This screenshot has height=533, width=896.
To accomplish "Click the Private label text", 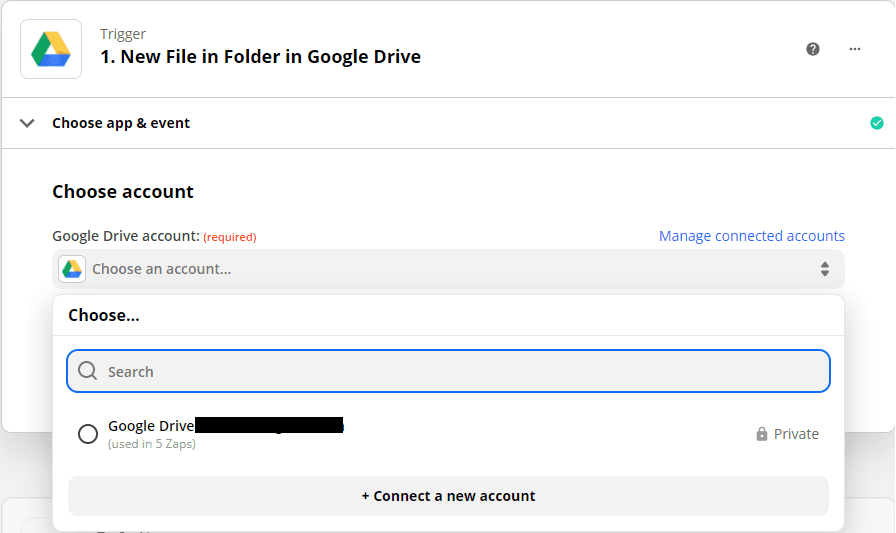I will 796,434.
